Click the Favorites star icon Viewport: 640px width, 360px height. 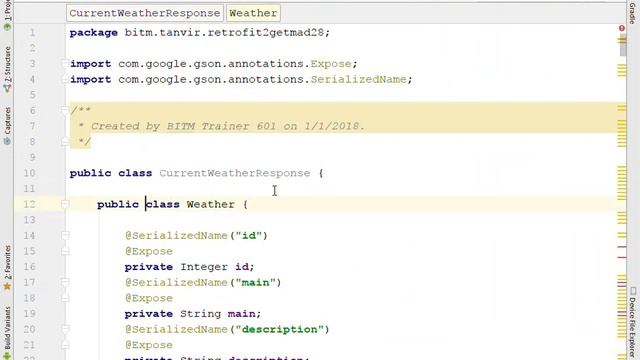tap(7, 286)
